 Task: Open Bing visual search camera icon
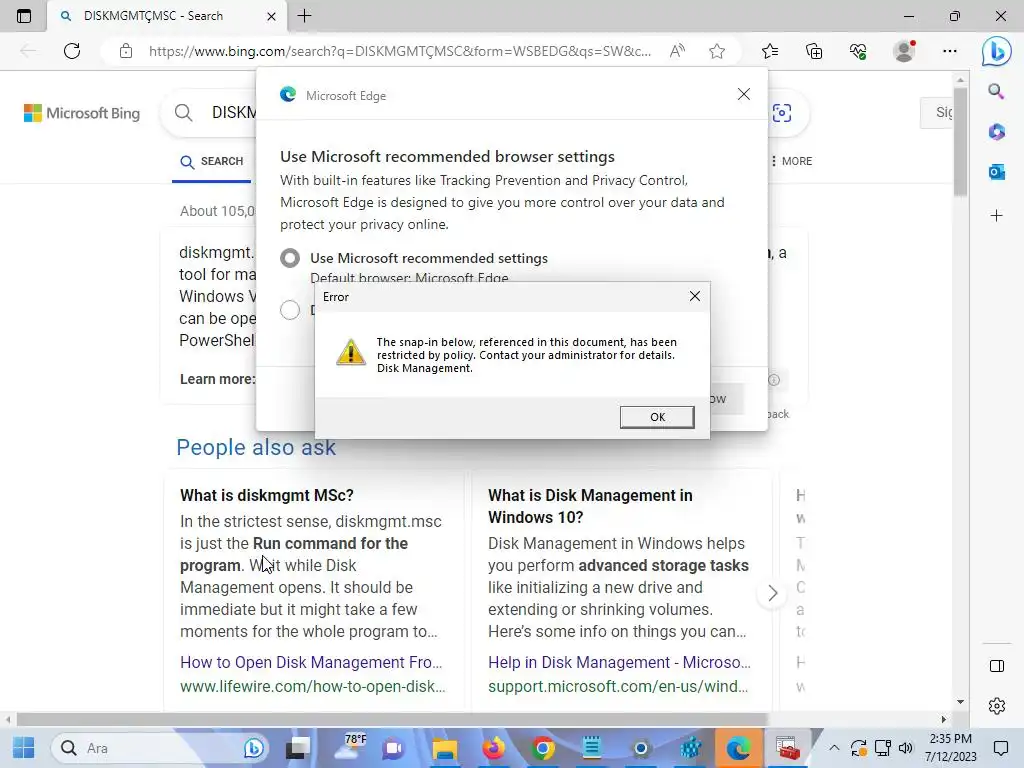782,113
